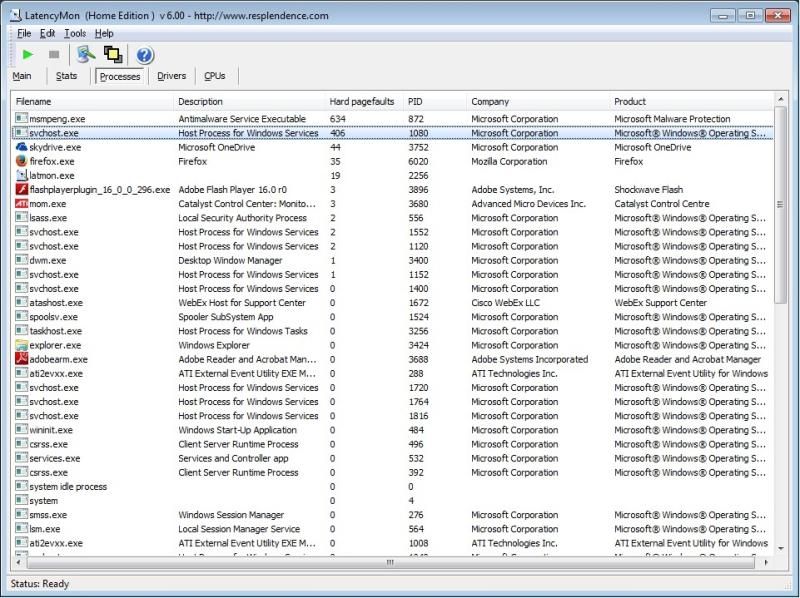This screenshot has width=800, height=598.
Task: Click the Firefox icon beside firefox.exe
Action: (x=23, y=161)
